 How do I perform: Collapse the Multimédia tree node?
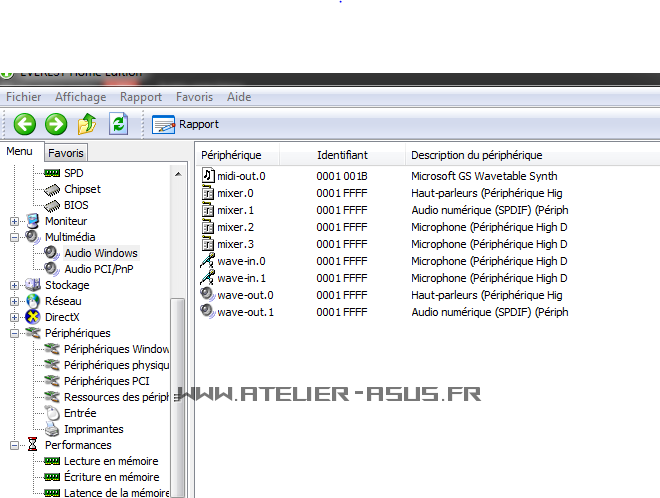[14, 238]
